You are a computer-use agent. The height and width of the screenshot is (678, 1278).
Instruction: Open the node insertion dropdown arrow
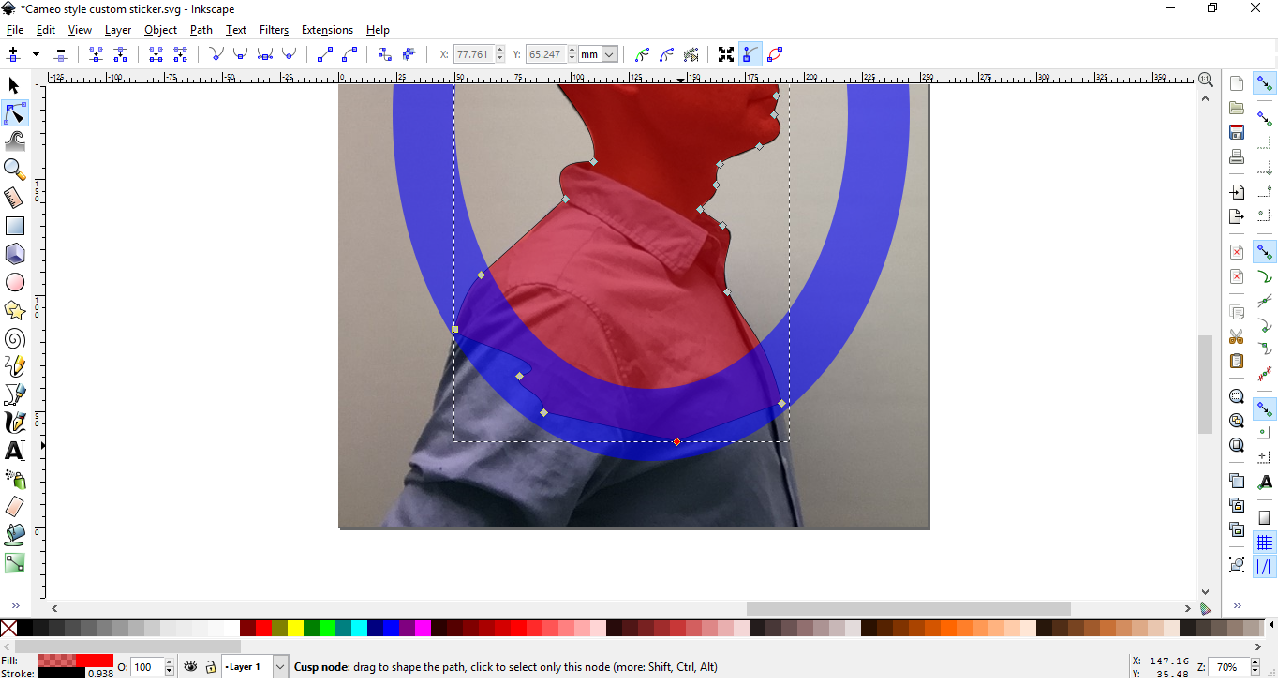pos(36,54)
